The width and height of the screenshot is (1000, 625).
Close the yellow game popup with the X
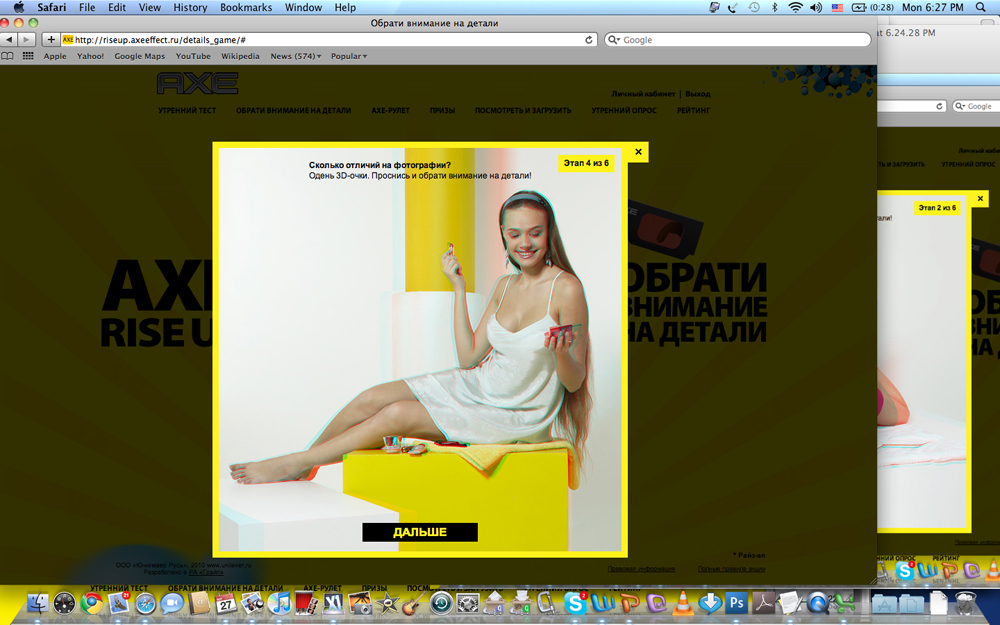[x=638, y=152]
